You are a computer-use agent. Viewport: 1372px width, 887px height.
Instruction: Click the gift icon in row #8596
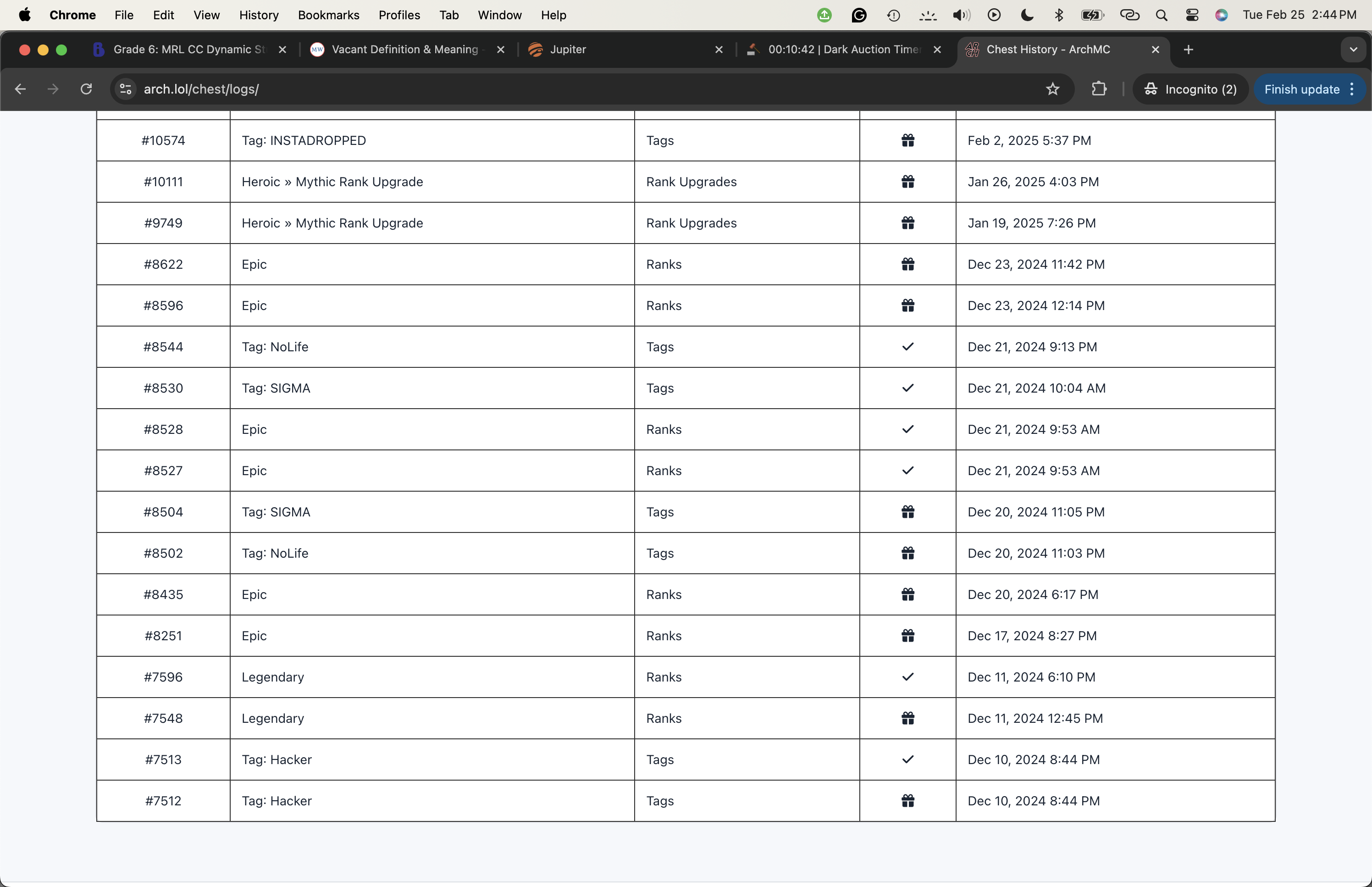click(907, 306)
